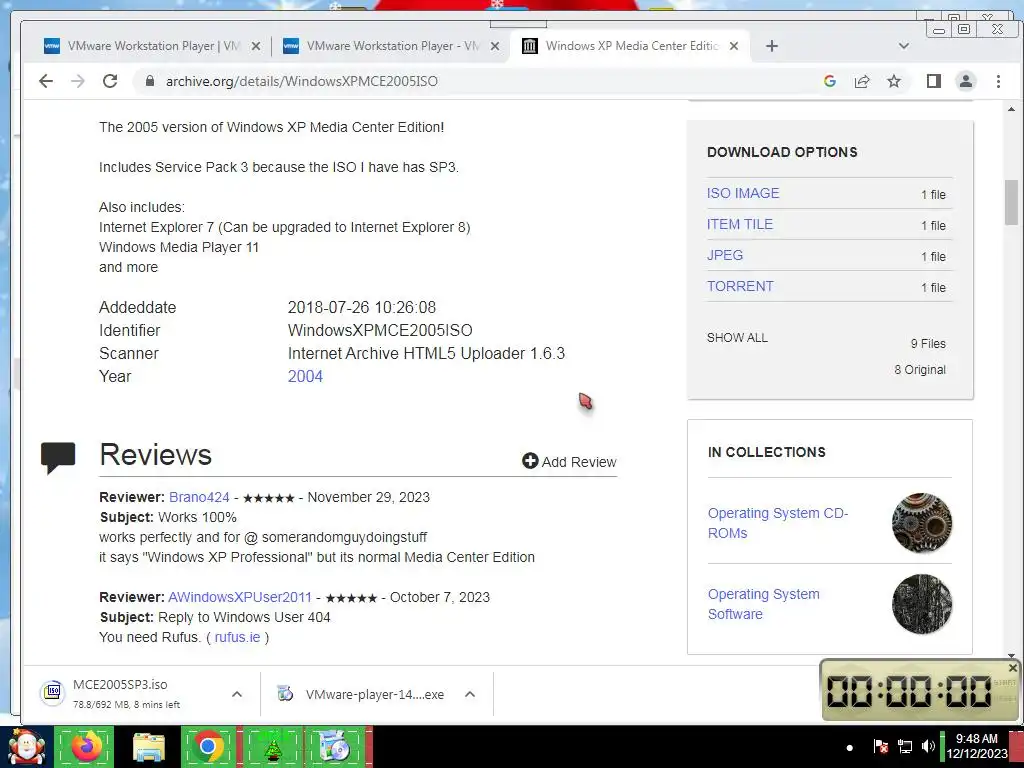Open the Christmas tree taskbar app
1024x768 pixels.
tap(272, 746)
